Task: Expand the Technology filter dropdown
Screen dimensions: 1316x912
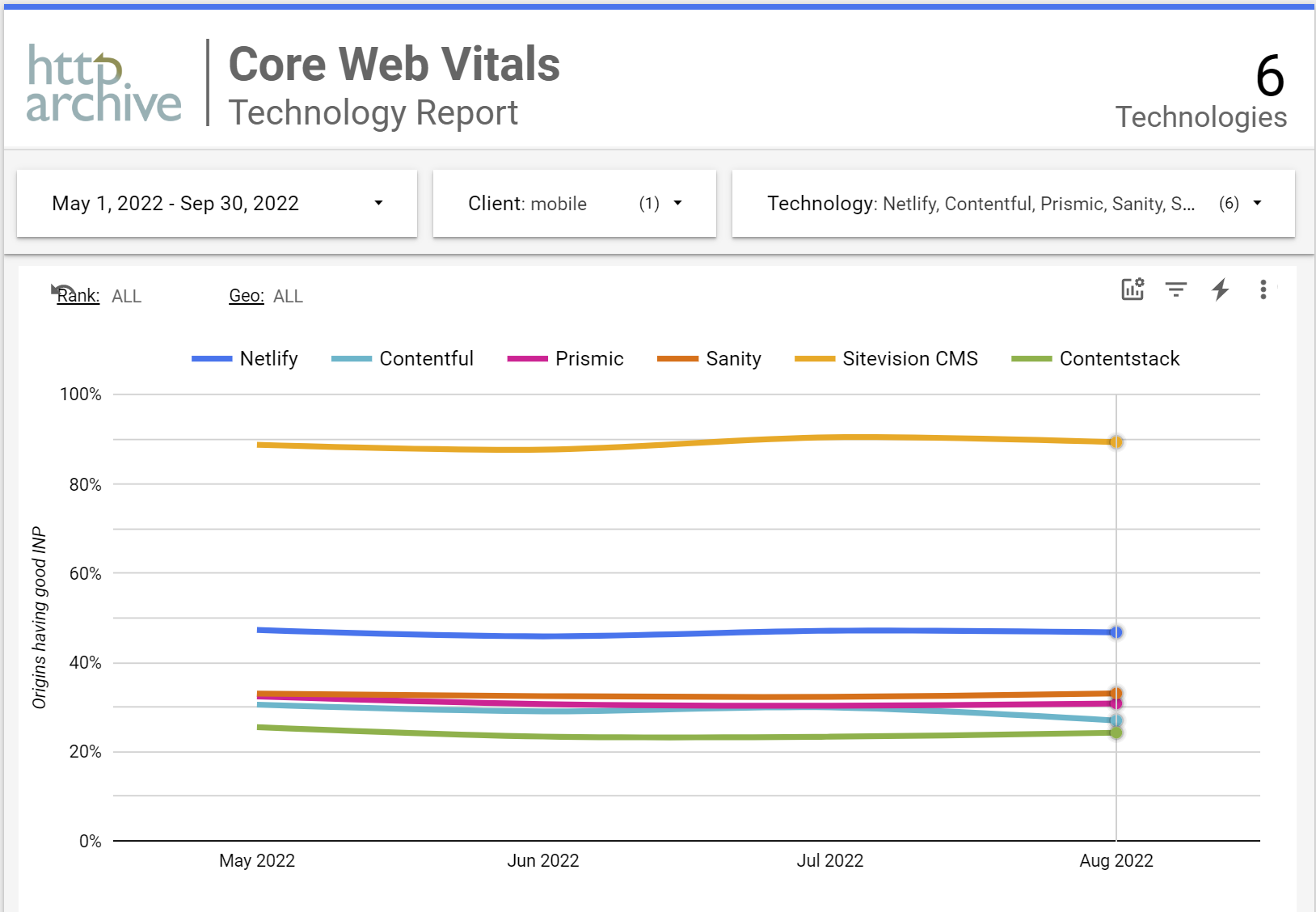Action: 1013,204
